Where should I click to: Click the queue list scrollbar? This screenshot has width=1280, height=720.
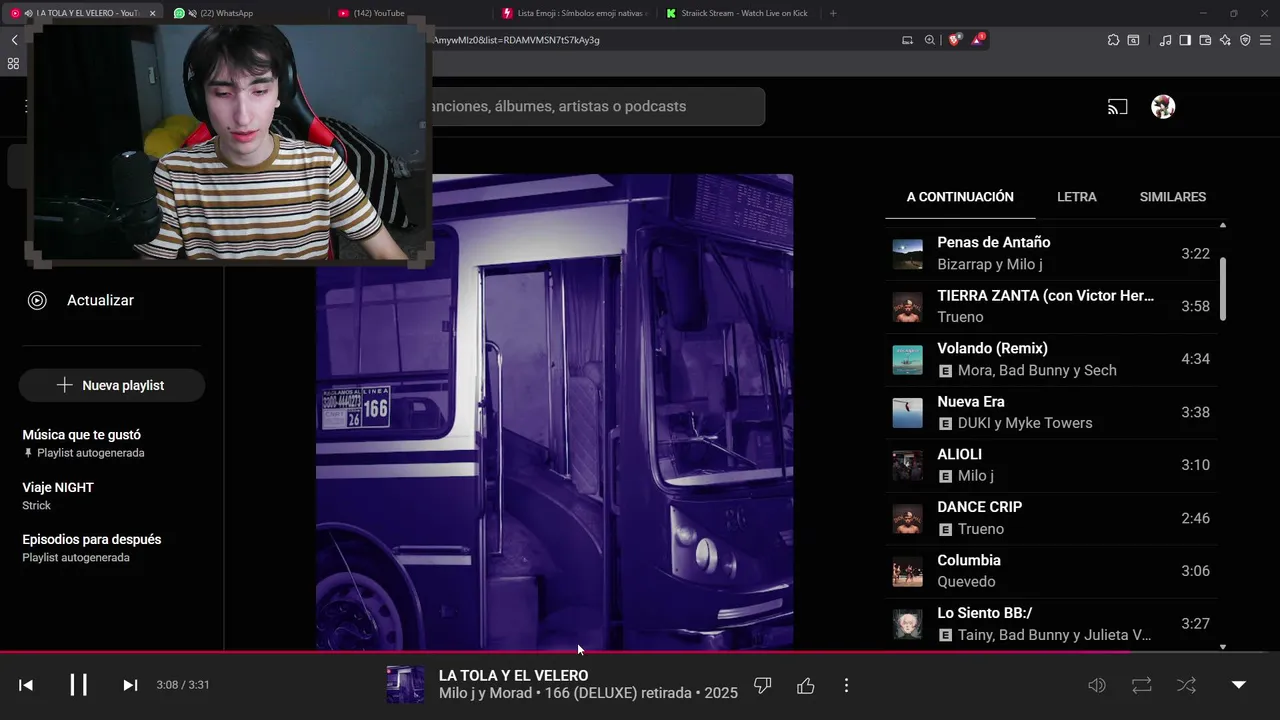coord(1223,289)
